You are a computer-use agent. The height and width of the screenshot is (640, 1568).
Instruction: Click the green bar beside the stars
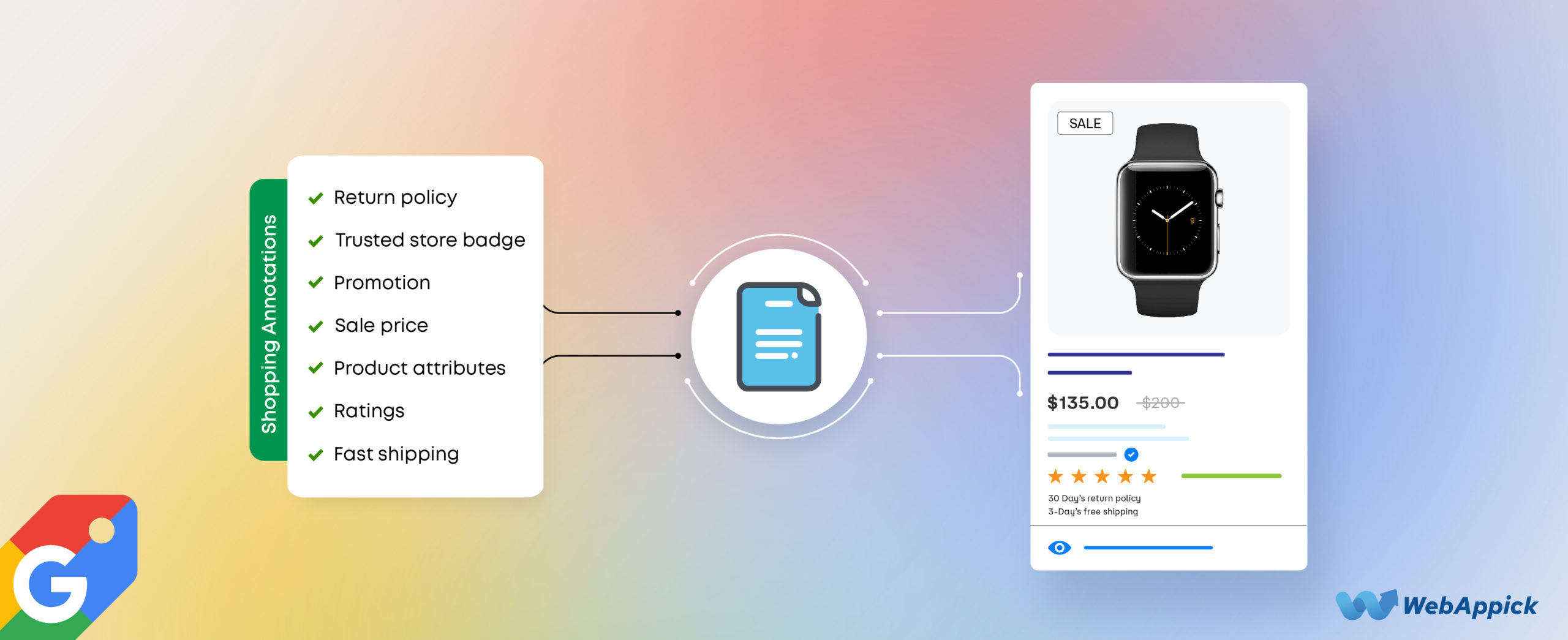click(1231, 476)
